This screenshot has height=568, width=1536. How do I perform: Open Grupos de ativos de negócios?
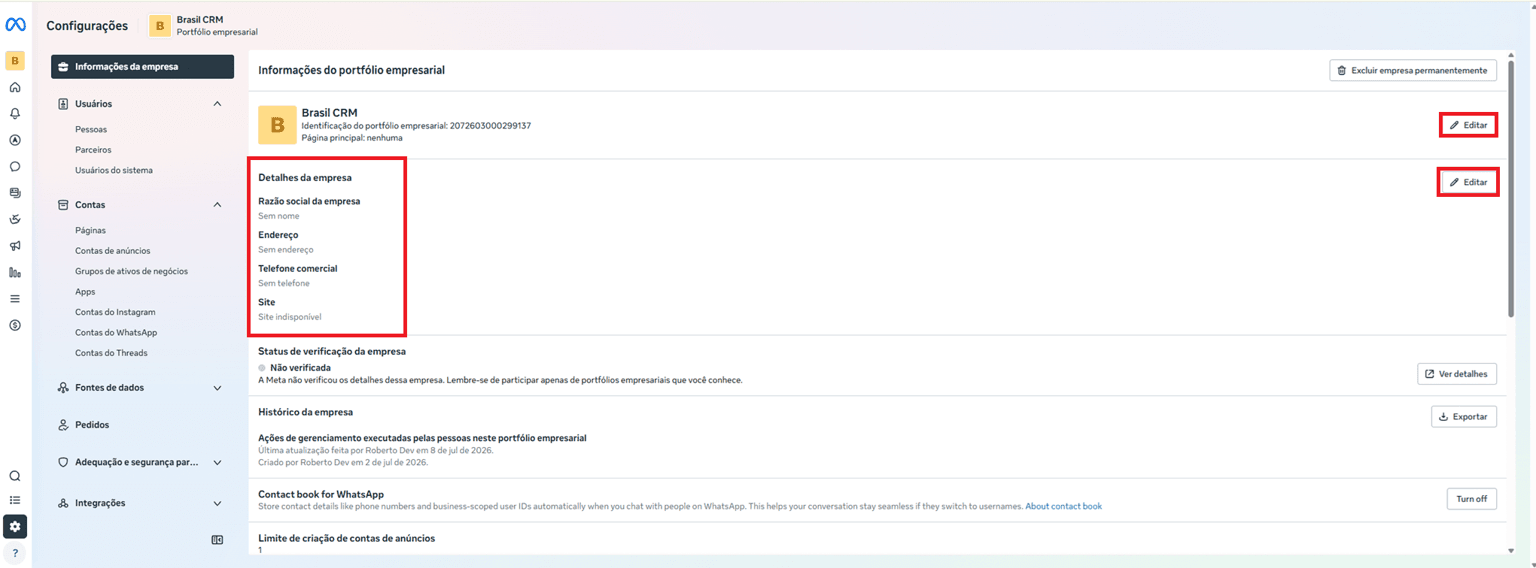pyautogui.click(x=131, y=271)
